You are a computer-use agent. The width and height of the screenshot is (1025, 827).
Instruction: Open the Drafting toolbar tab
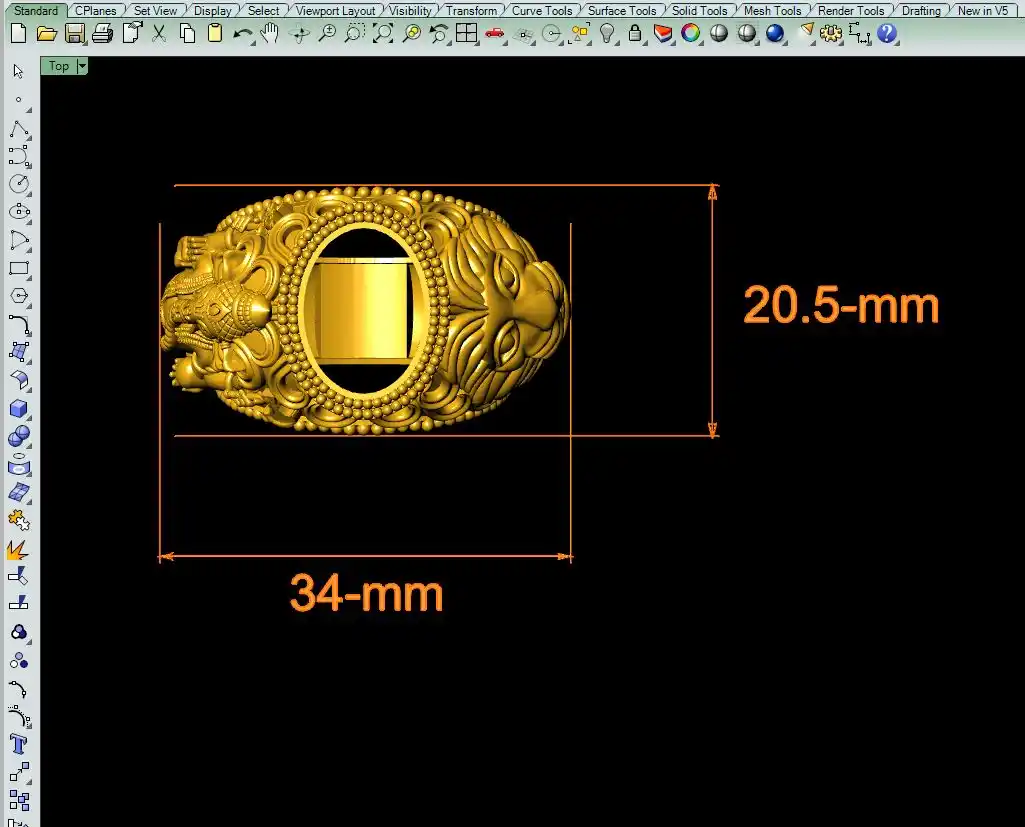click(x=920, y=11)
